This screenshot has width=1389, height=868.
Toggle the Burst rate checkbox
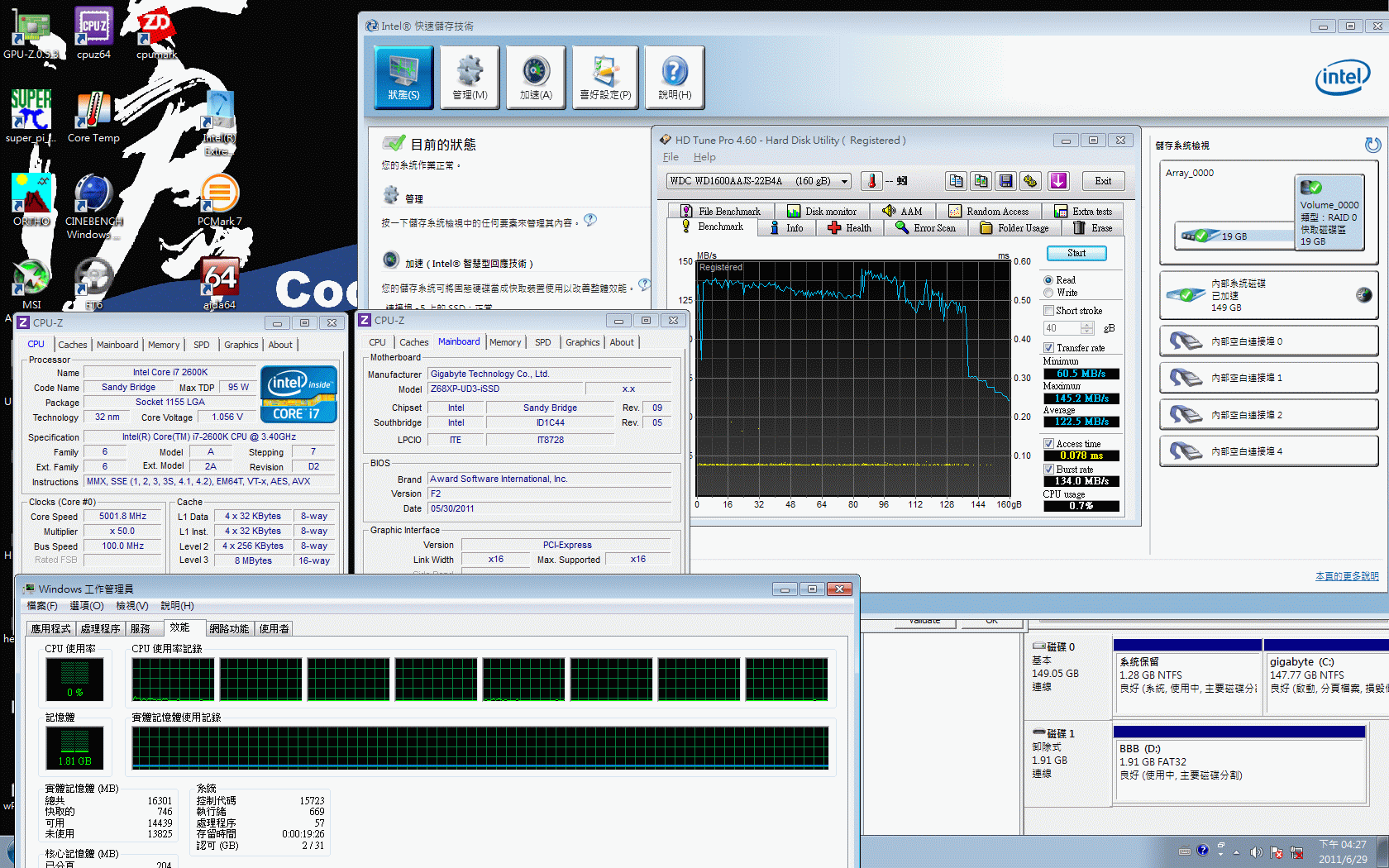[x=1048, y=470]
